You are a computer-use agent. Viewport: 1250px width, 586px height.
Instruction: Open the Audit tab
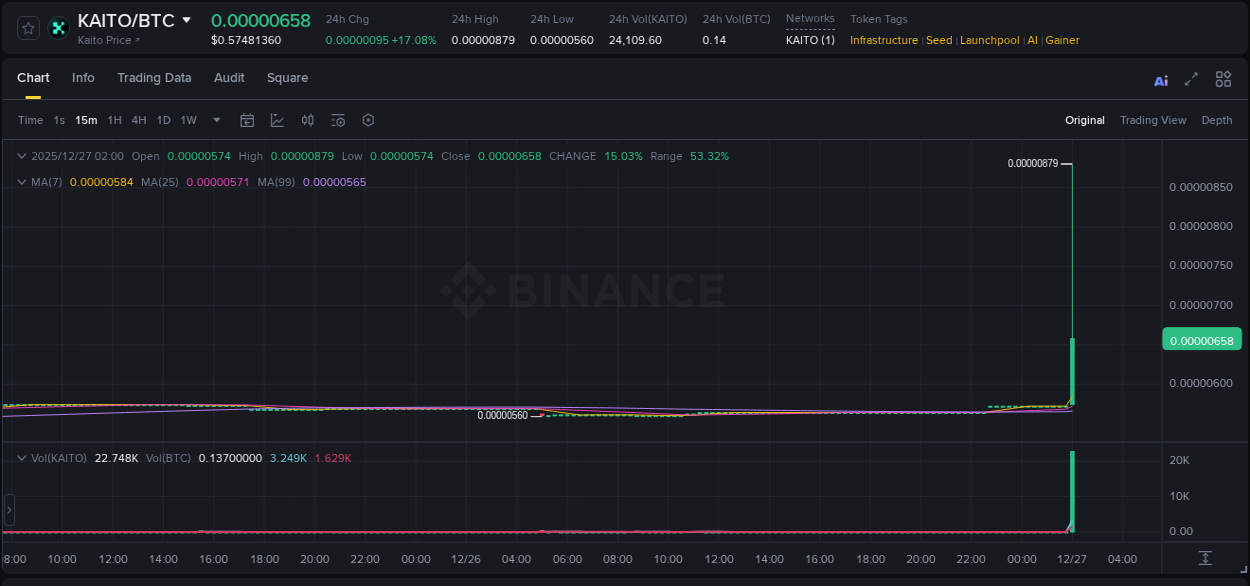point(229,78)
